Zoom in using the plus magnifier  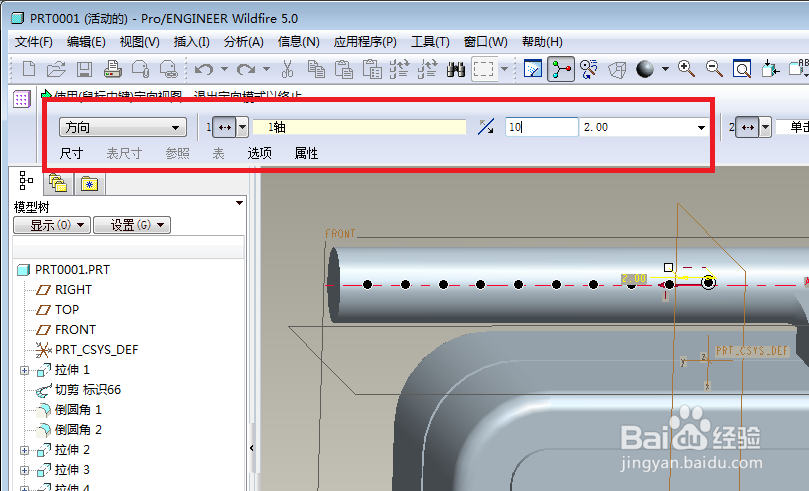pyautogui.click(x=686, y=69)
